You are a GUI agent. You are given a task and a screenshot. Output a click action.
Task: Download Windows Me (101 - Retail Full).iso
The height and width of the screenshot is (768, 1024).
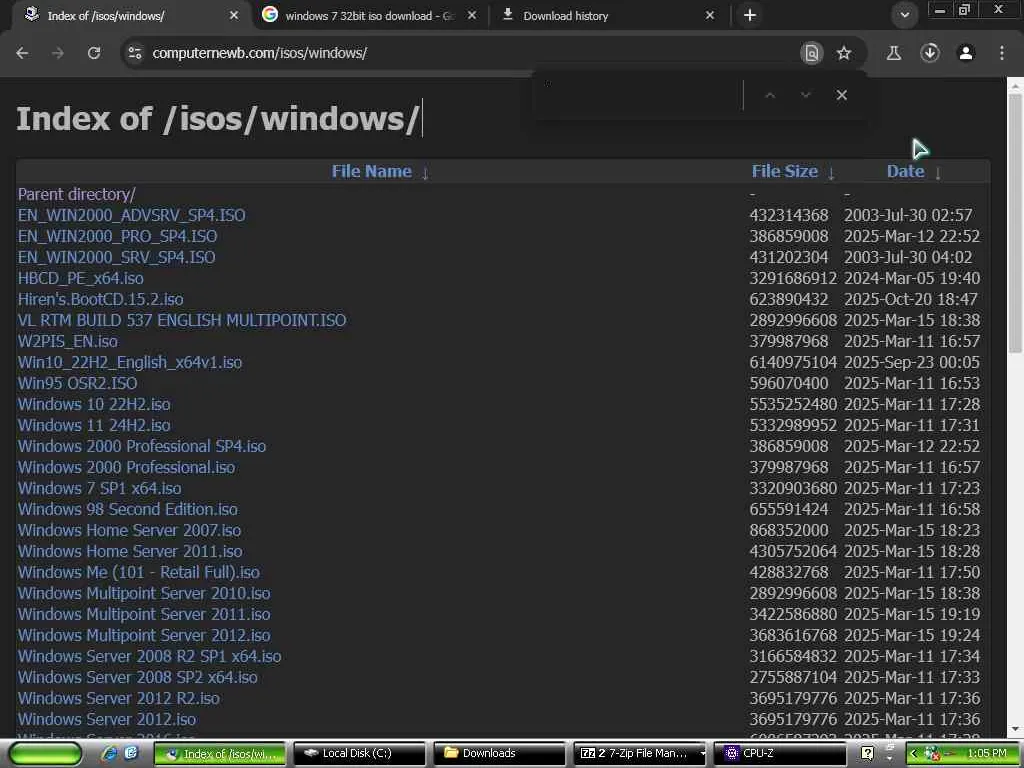click(x=138, y=572)
